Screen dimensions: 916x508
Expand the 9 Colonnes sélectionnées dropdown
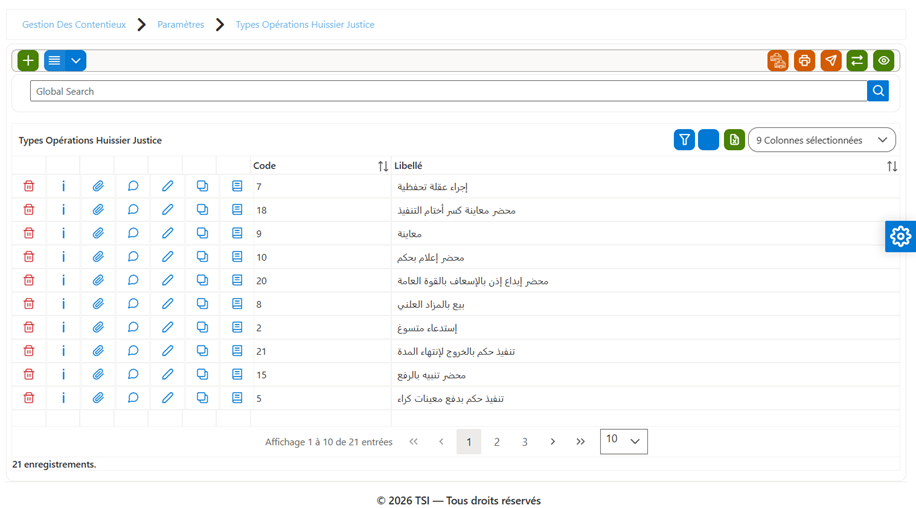coord(821,140)
